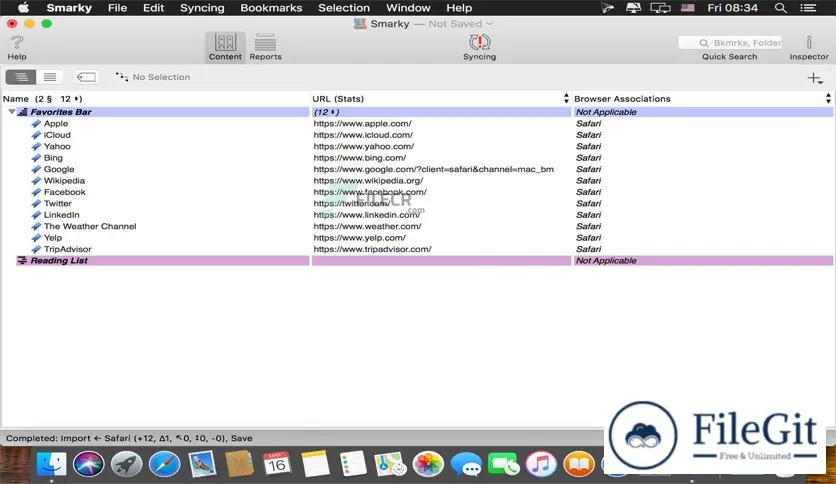This screenshot has height=484, width=836.
Task: Open the Help toolbar button
Action: pos(17,47)
